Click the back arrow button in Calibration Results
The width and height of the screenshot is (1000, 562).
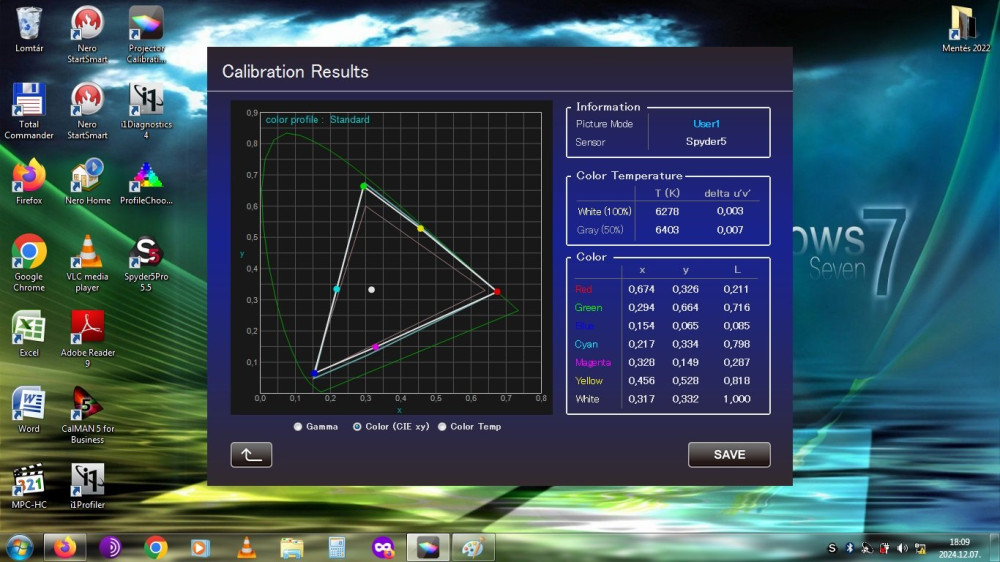click(251, 455)
